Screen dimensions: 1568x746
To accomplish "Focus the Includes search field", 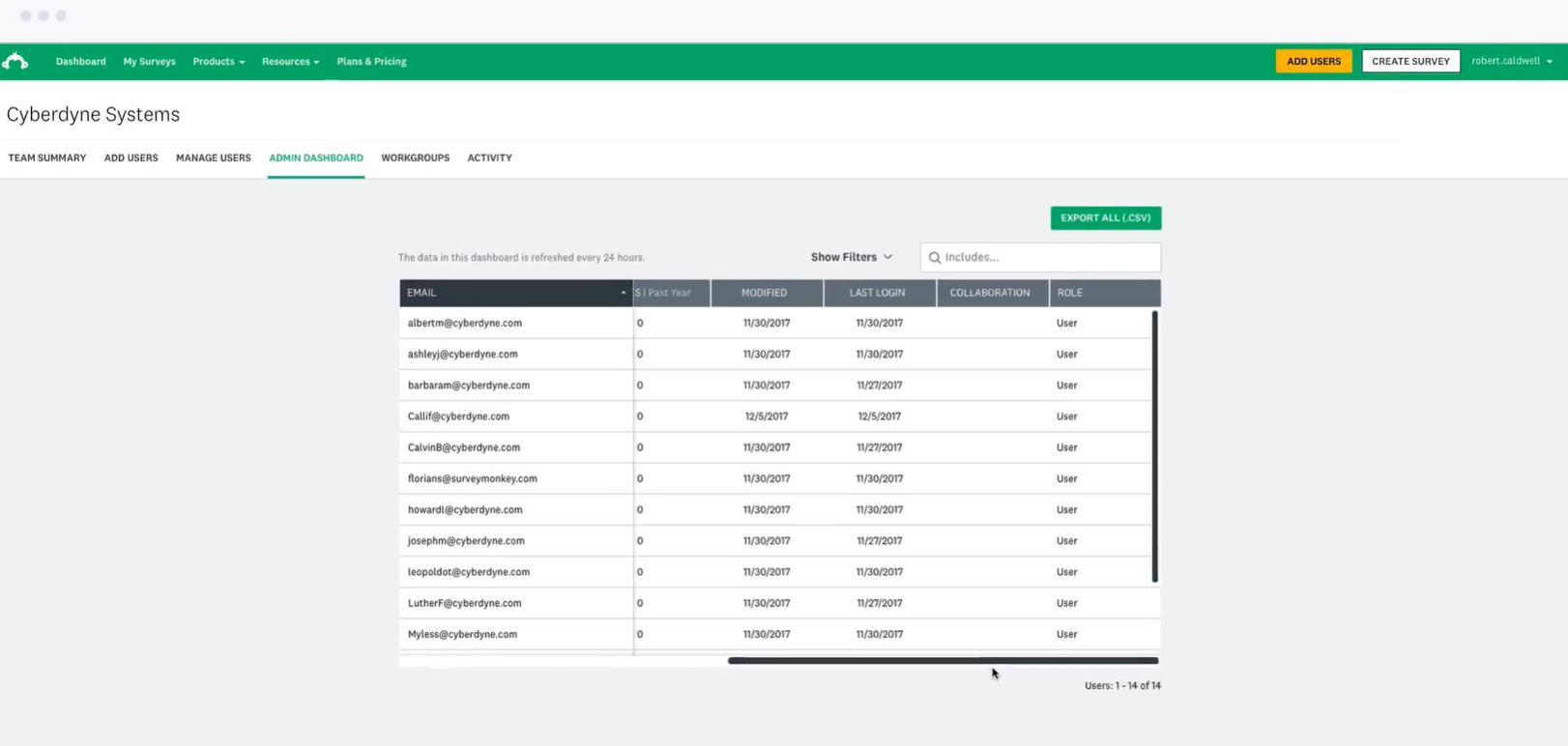I will point(1048,257).
